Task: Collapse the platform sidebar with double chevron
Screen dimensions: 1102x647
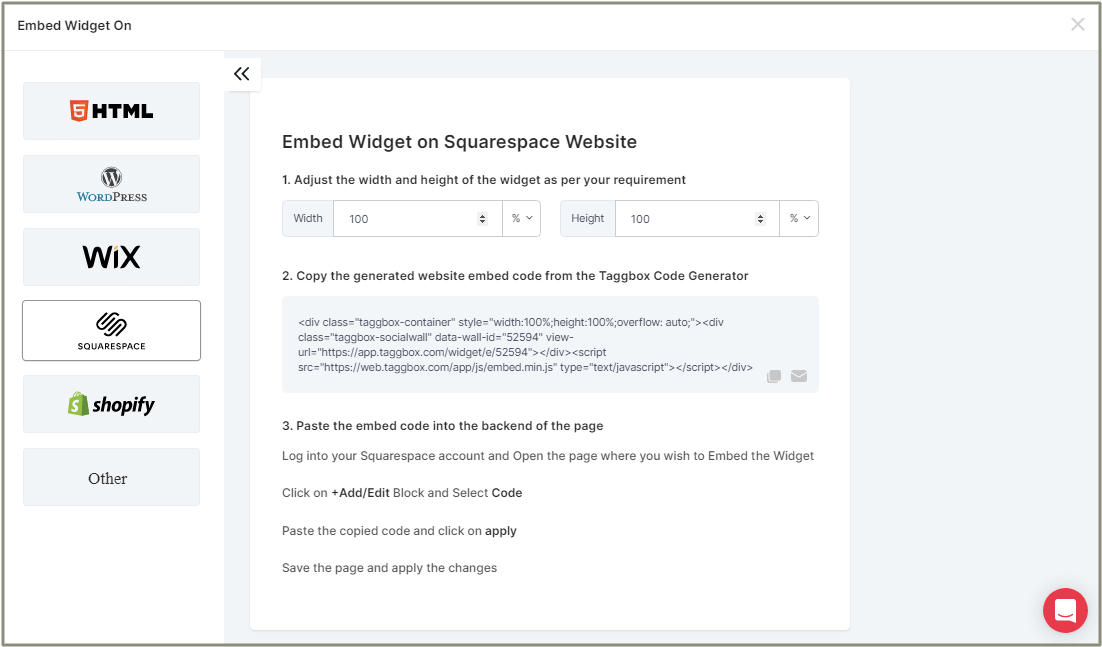Action: point(241,74)
